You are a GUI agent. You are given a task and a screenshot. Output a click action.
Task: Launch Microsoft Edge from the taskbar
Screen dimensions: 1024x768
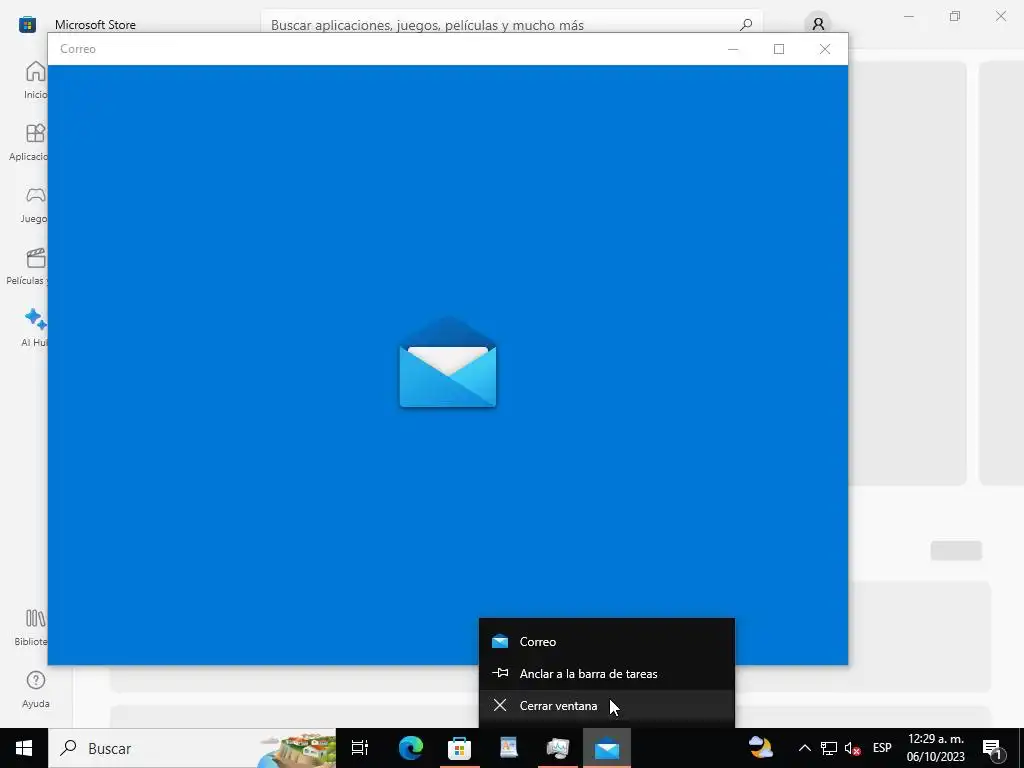click(411, 748)
